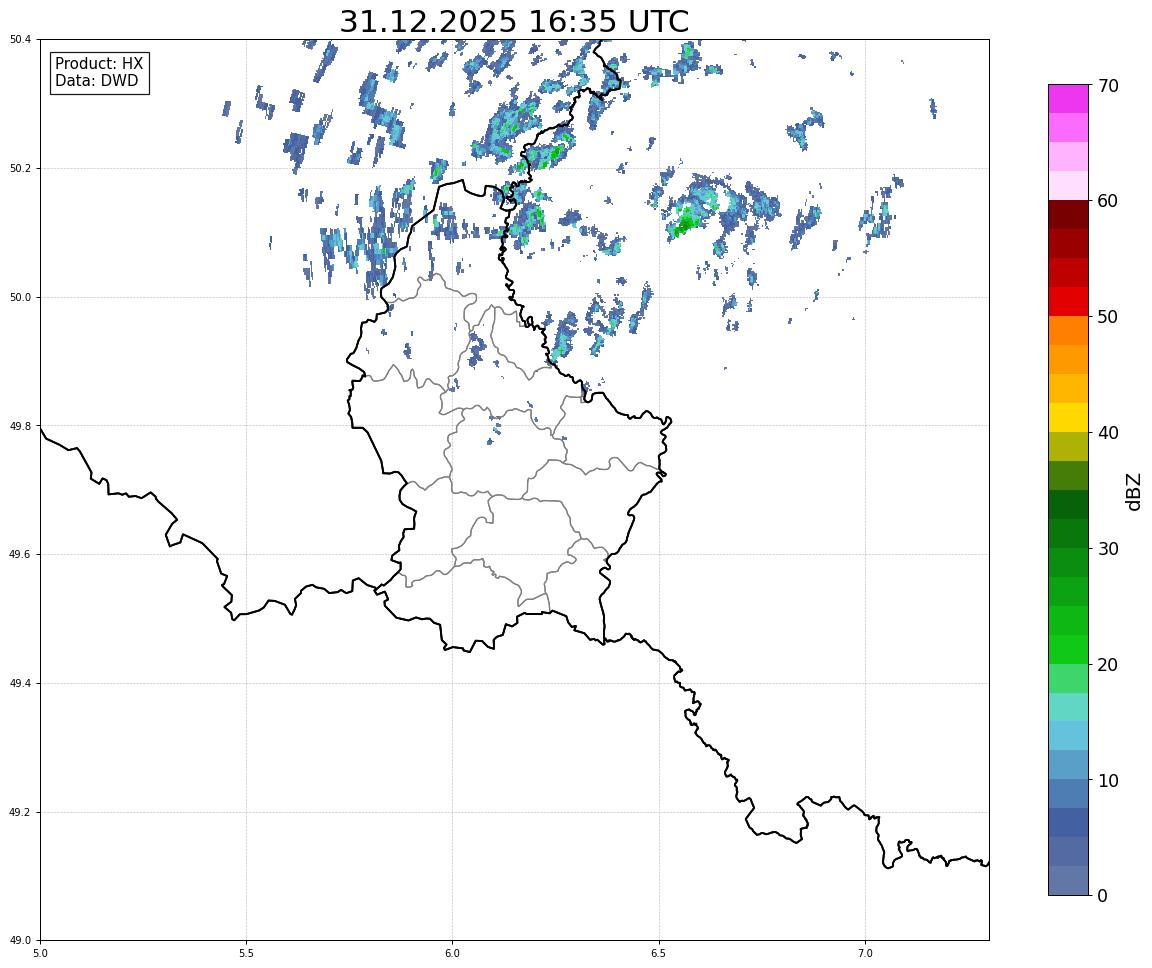Pick the yellow colorbar swatch above 40
This screenshot has width=1152, height=968.
point(1068,417)
